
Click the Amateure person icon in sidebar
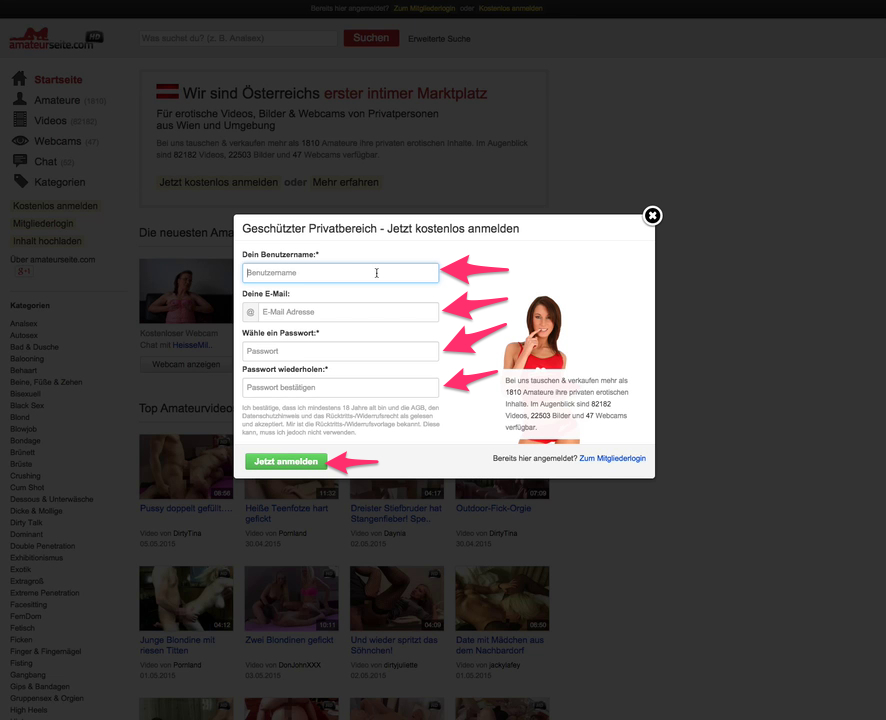19,100
